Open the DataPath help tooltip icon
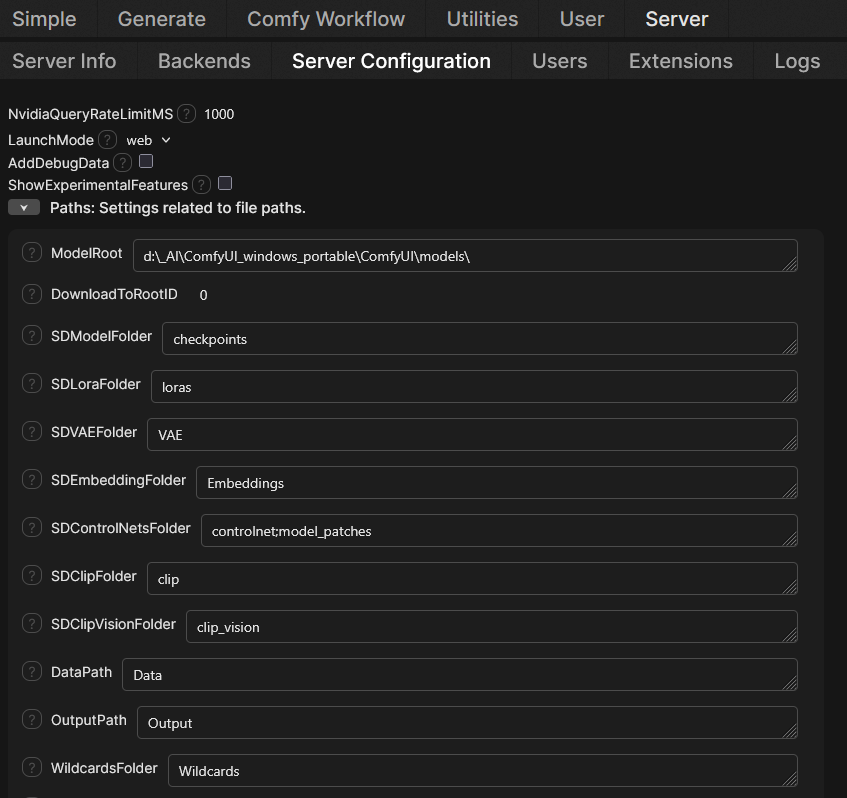The height and width of the screenshot is (798, 847). click(32, 672)
